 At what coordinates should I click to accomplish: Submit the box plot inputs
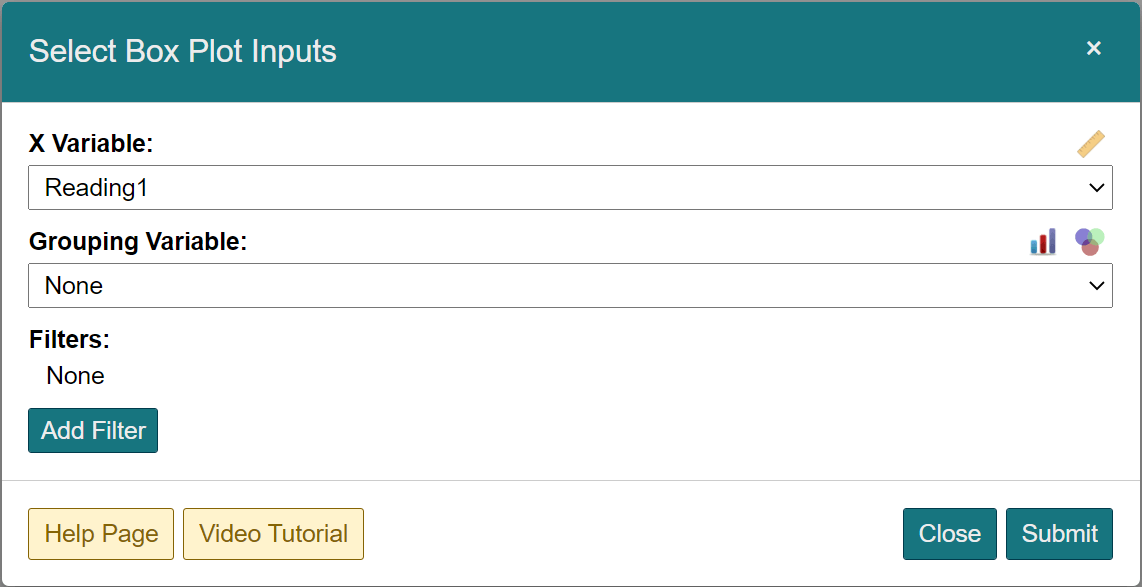(x=1059, y=533)
